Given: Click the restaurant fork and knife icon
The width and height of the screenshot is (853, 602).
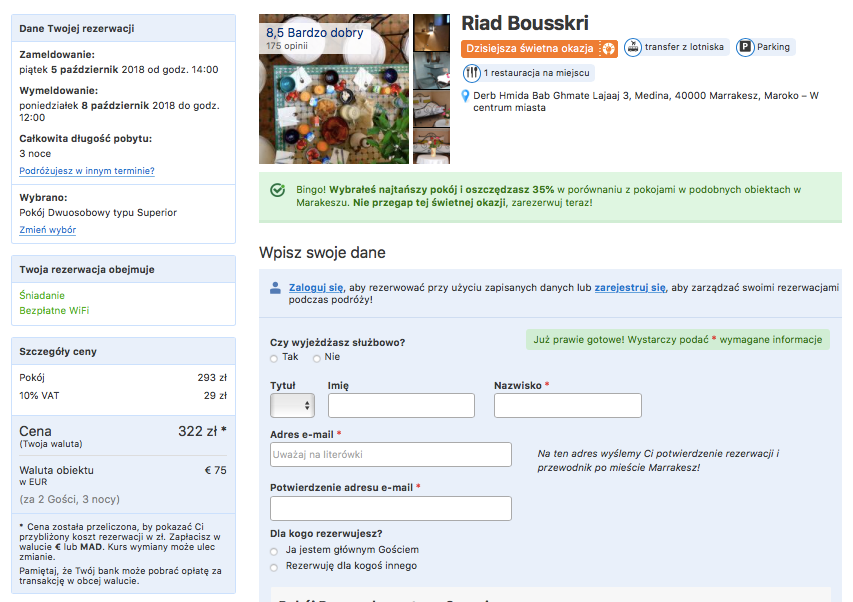Looking at the screenshot, I should pyautogui.click(x=472, y=73).
